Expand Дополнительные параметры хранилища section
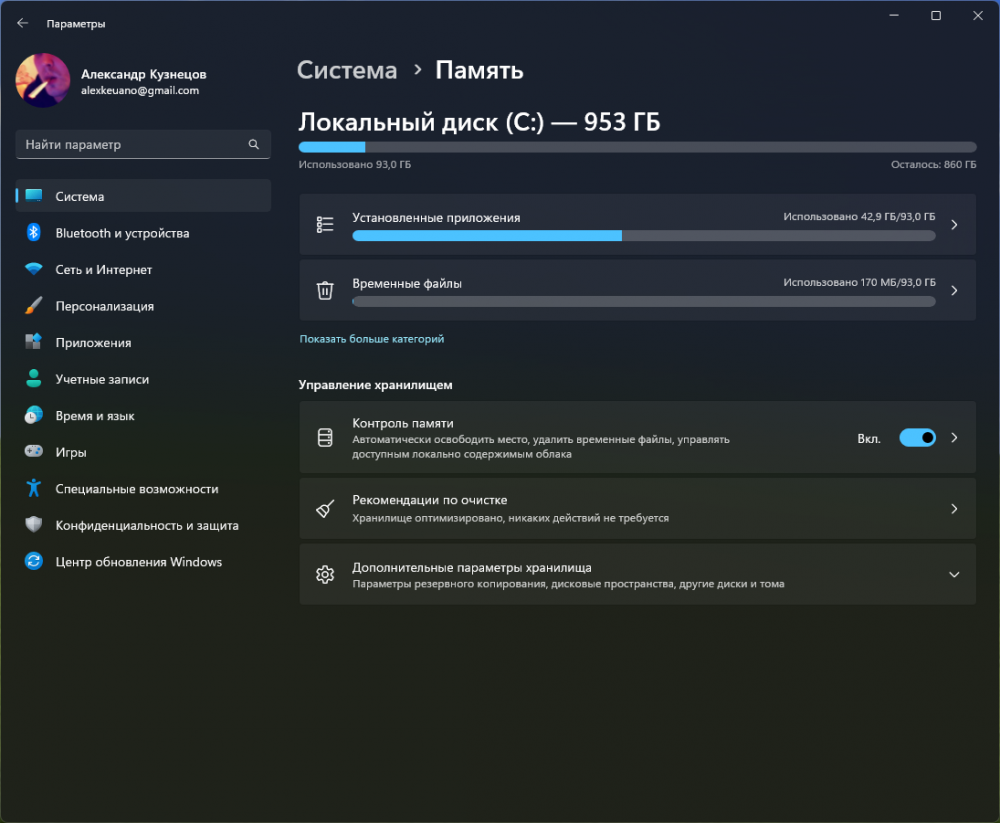Screen dimensions: 1000x823 coord(953,574)
